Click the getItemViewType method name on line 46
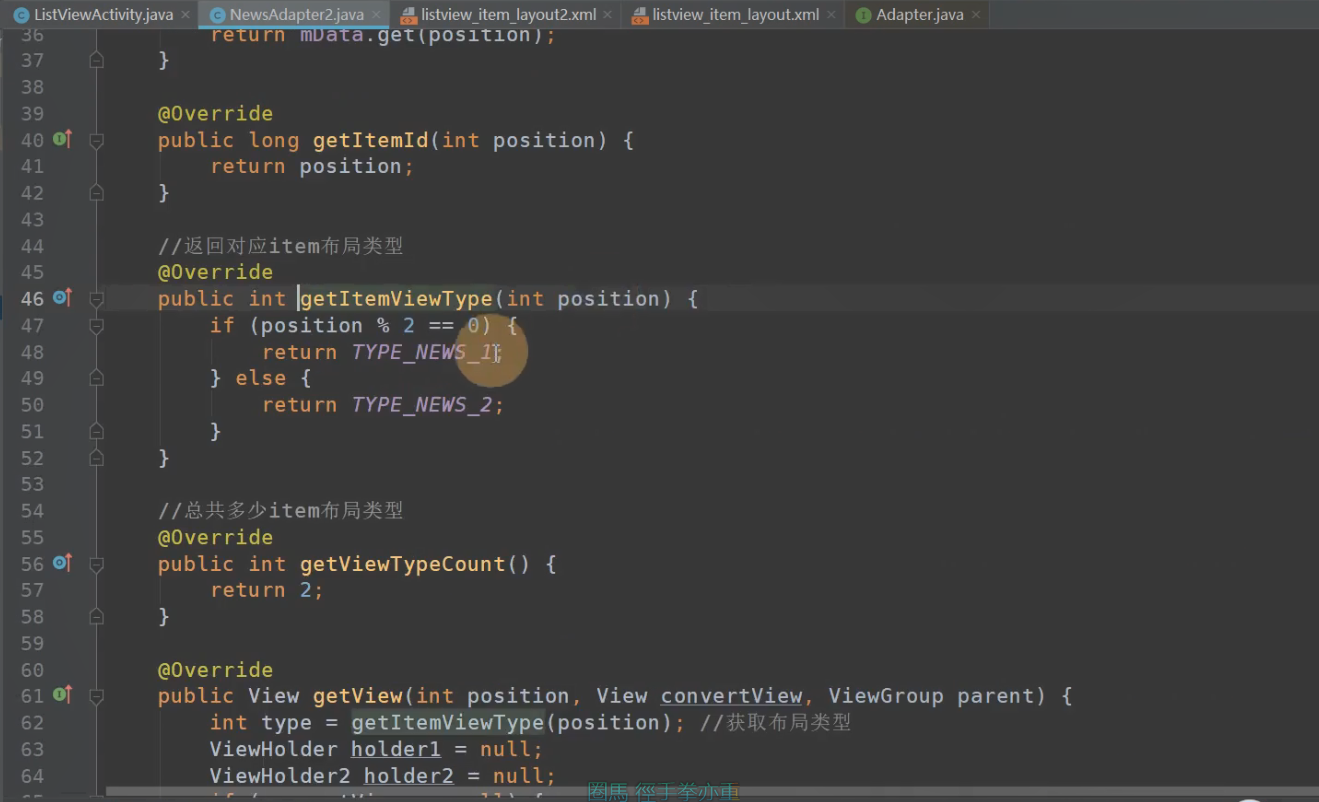The height and width of the screenshot is (802, 1319). pyautogui.click(x=396, y=299)
